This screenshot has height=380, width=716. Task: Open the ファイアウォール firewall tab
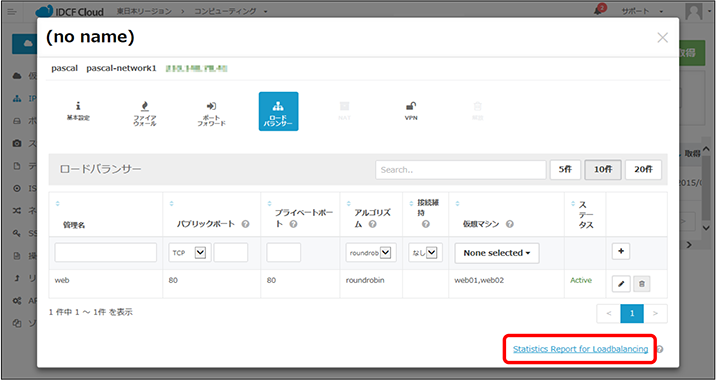coord(145,113)
